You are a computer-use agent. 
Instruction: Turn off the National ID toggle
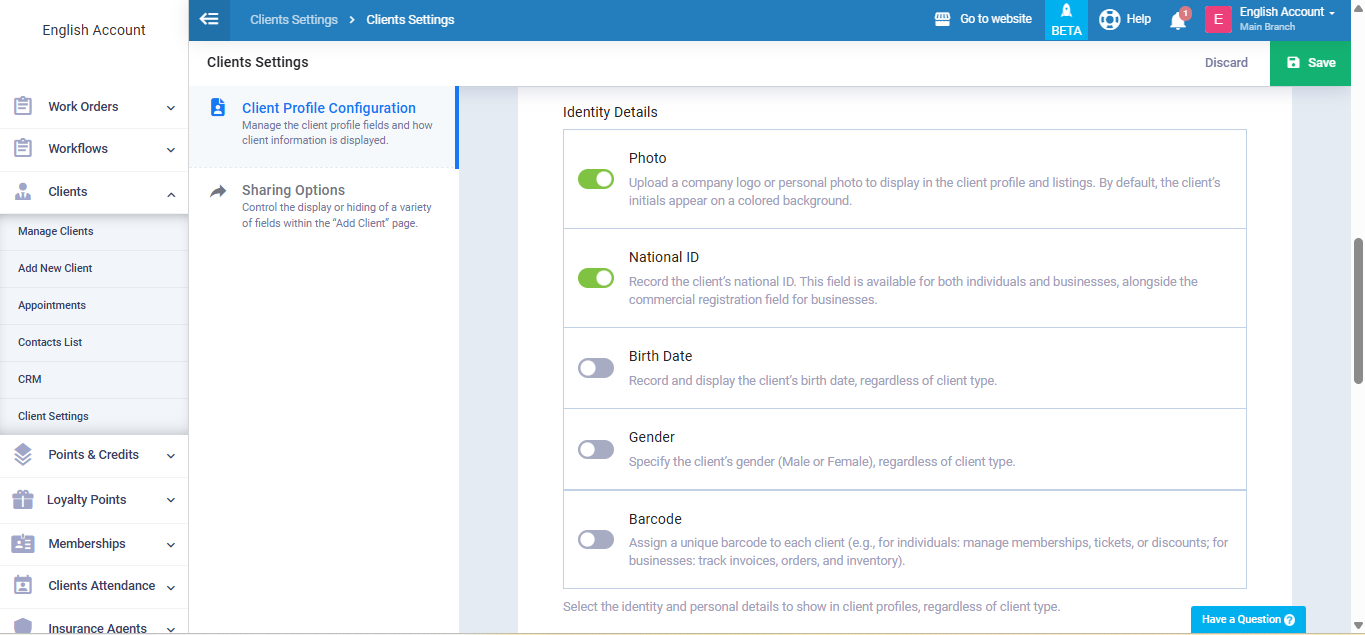pos(596,278)
